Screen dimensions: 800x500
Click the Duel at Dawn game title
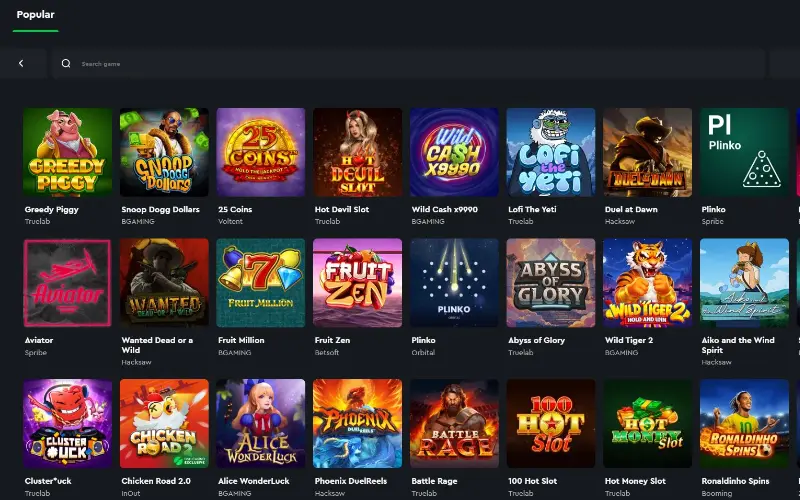(631, 209)
